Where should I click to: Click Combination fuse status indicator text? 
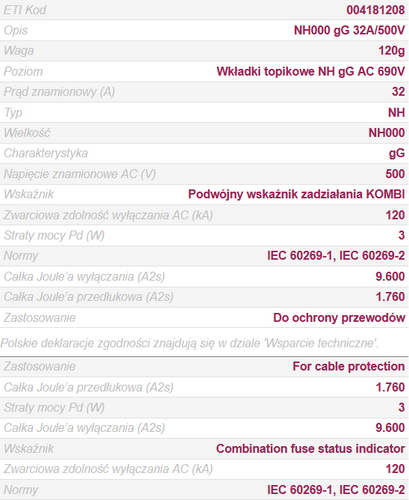[310, 449]
